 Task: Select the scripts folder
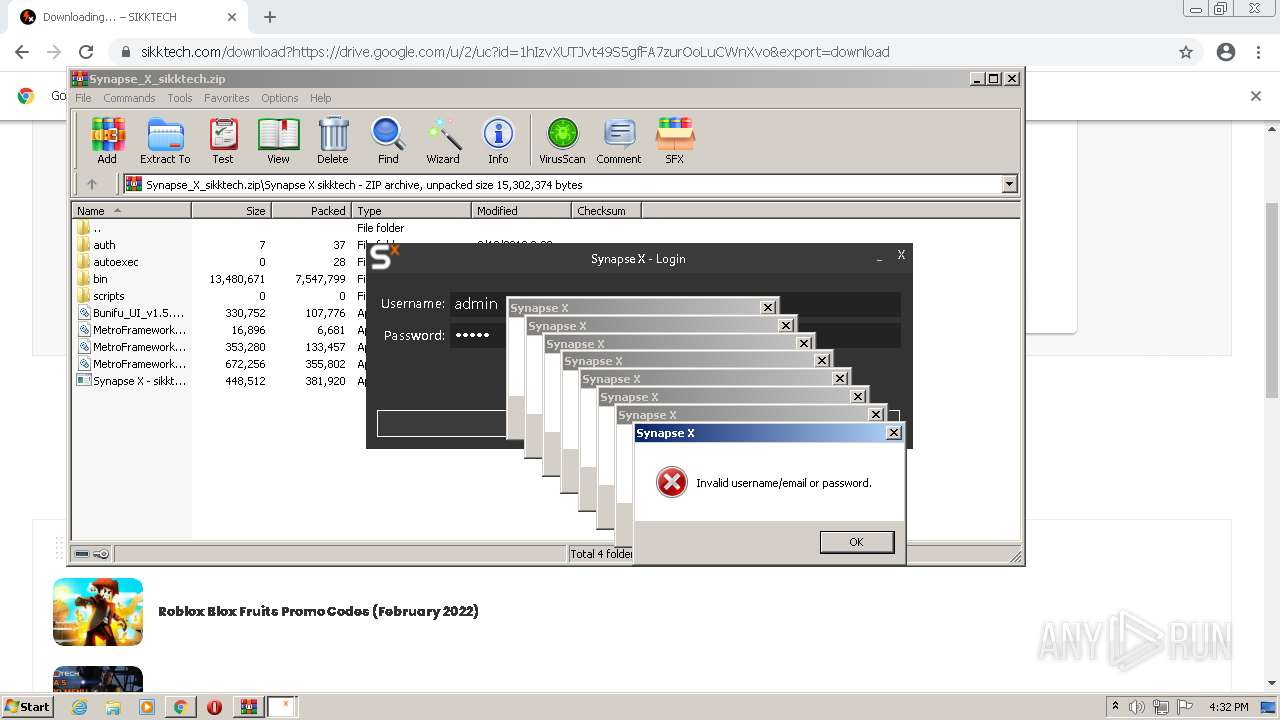[108, 296]
